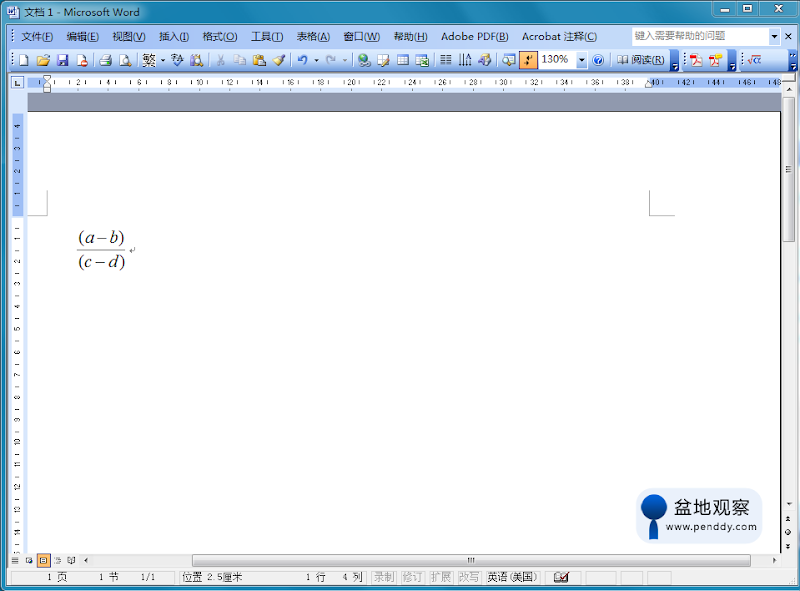Screen dimensions: 800x591
Task: Open the Acrobat 注释(C) menu
Action: [559, 37]
